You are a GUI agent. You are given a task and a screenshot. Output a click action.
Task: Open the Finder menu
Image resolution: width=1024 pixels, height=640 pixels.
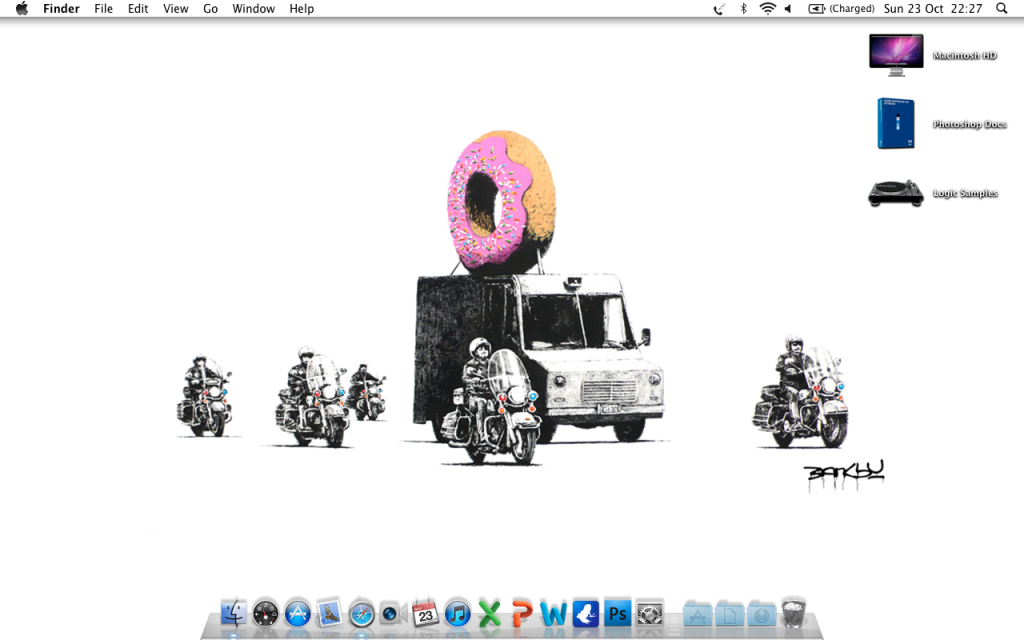61,8
